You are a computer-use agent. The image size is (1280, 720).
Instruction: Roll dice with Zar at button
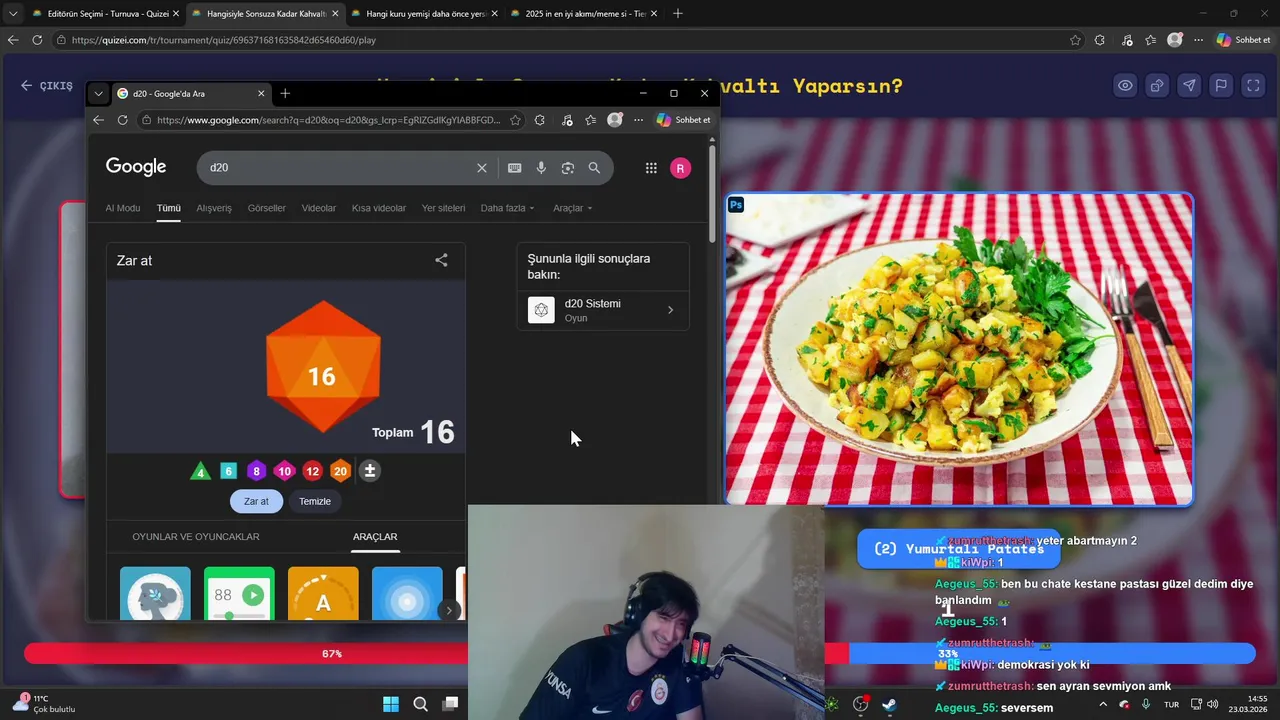256,501
